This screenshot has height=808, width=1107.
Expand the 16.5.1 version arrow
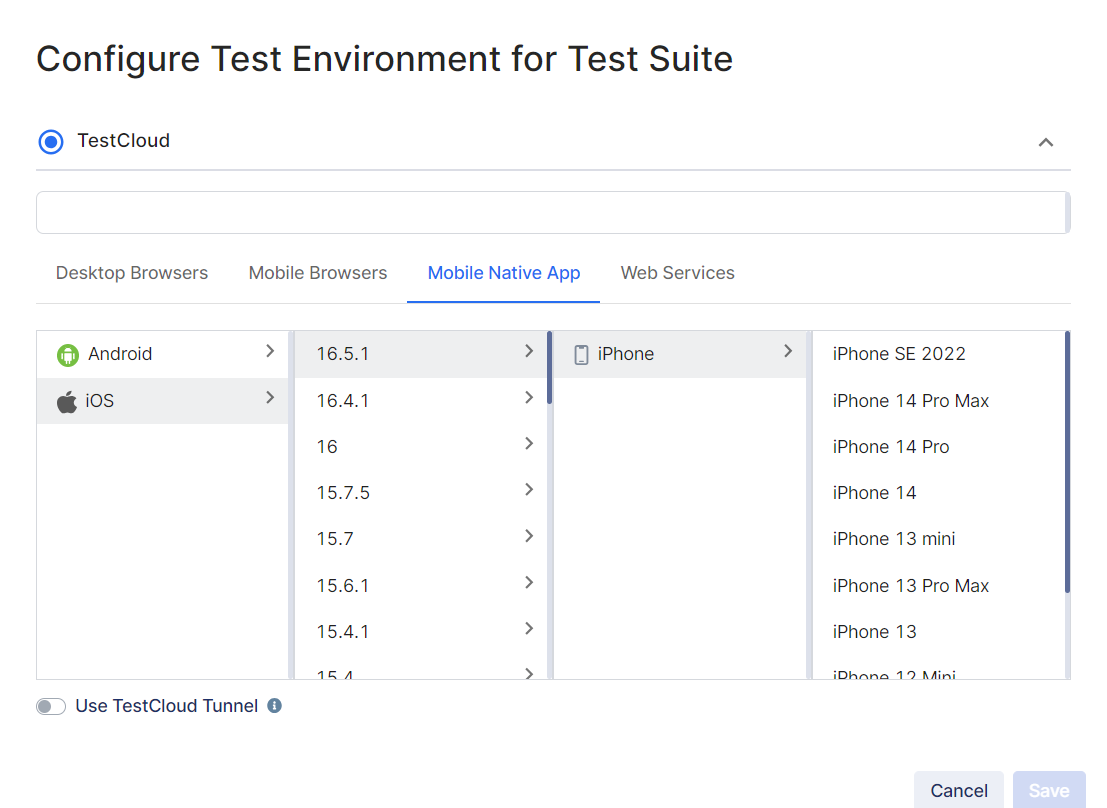(x=529, y=351)
